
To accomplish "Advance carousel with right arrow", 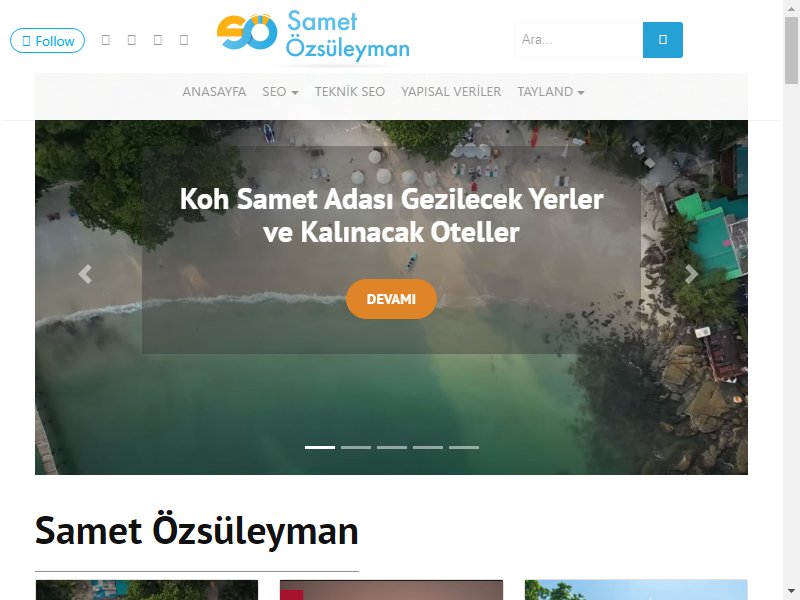I will point(691,274).
